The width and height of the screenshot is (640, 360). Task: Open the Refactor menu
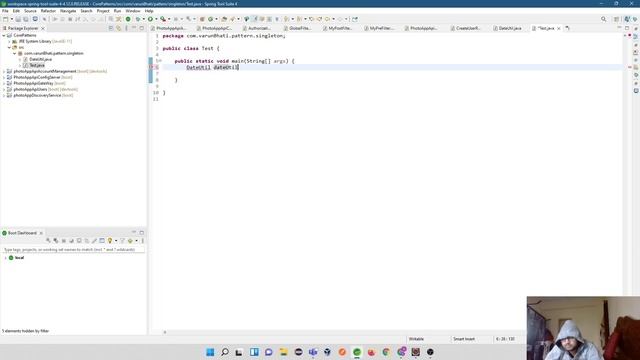coord(48,11)
